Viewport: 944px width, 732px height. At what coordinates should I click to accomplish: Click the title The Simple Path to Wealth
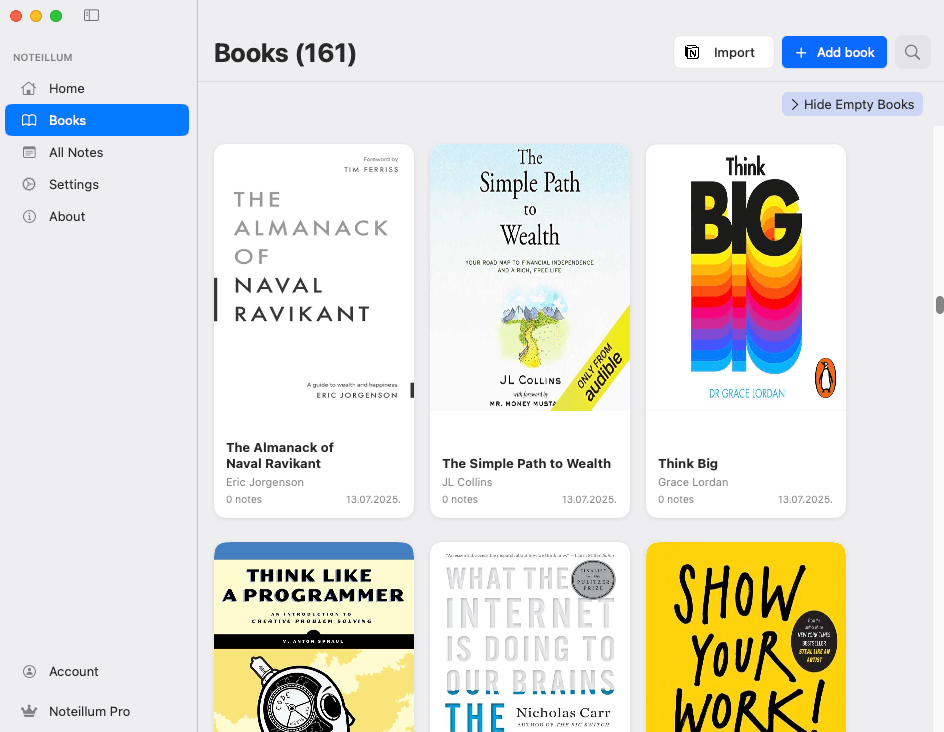(x=526, y=464)
